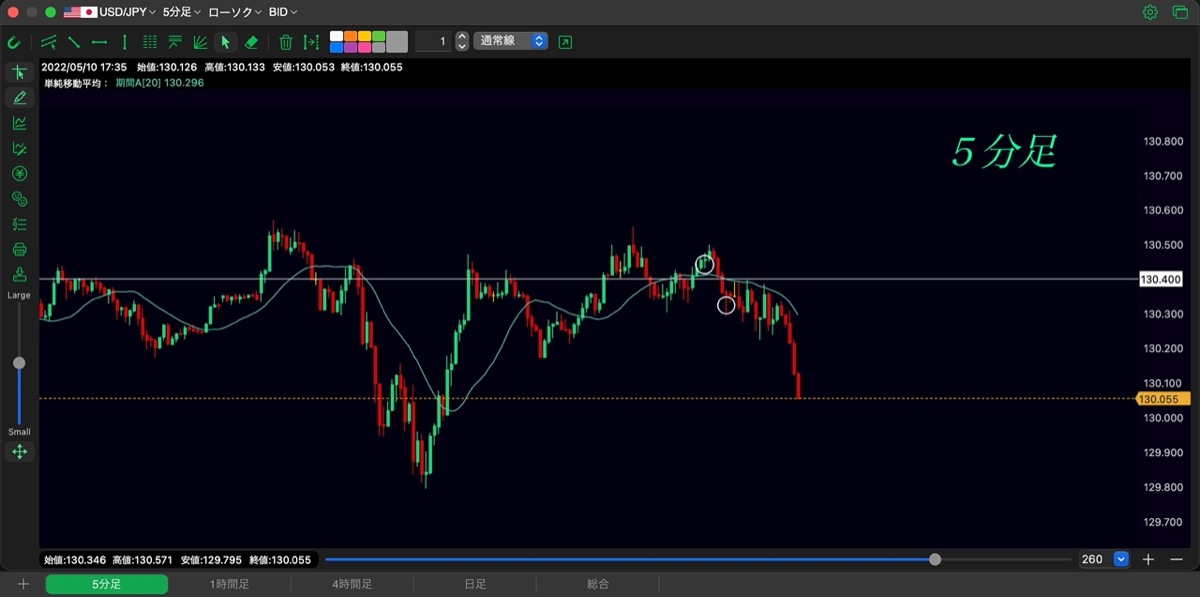The image size is (1200, 597).
Task: Open the BID price type dropdown
Action: (x=283, y=12)
